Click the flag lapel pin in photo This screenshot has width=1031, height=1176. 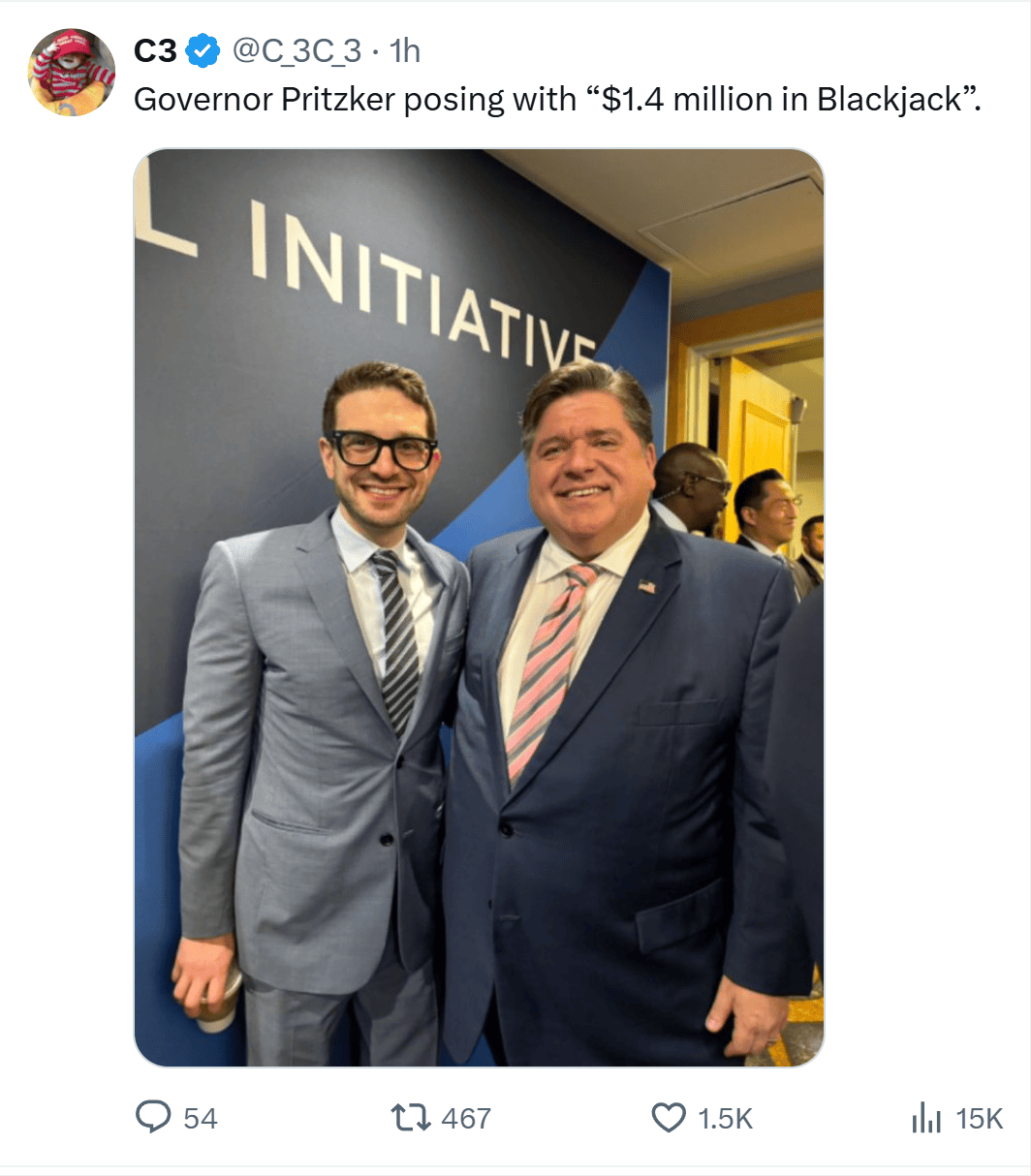(x=646, y=586)
